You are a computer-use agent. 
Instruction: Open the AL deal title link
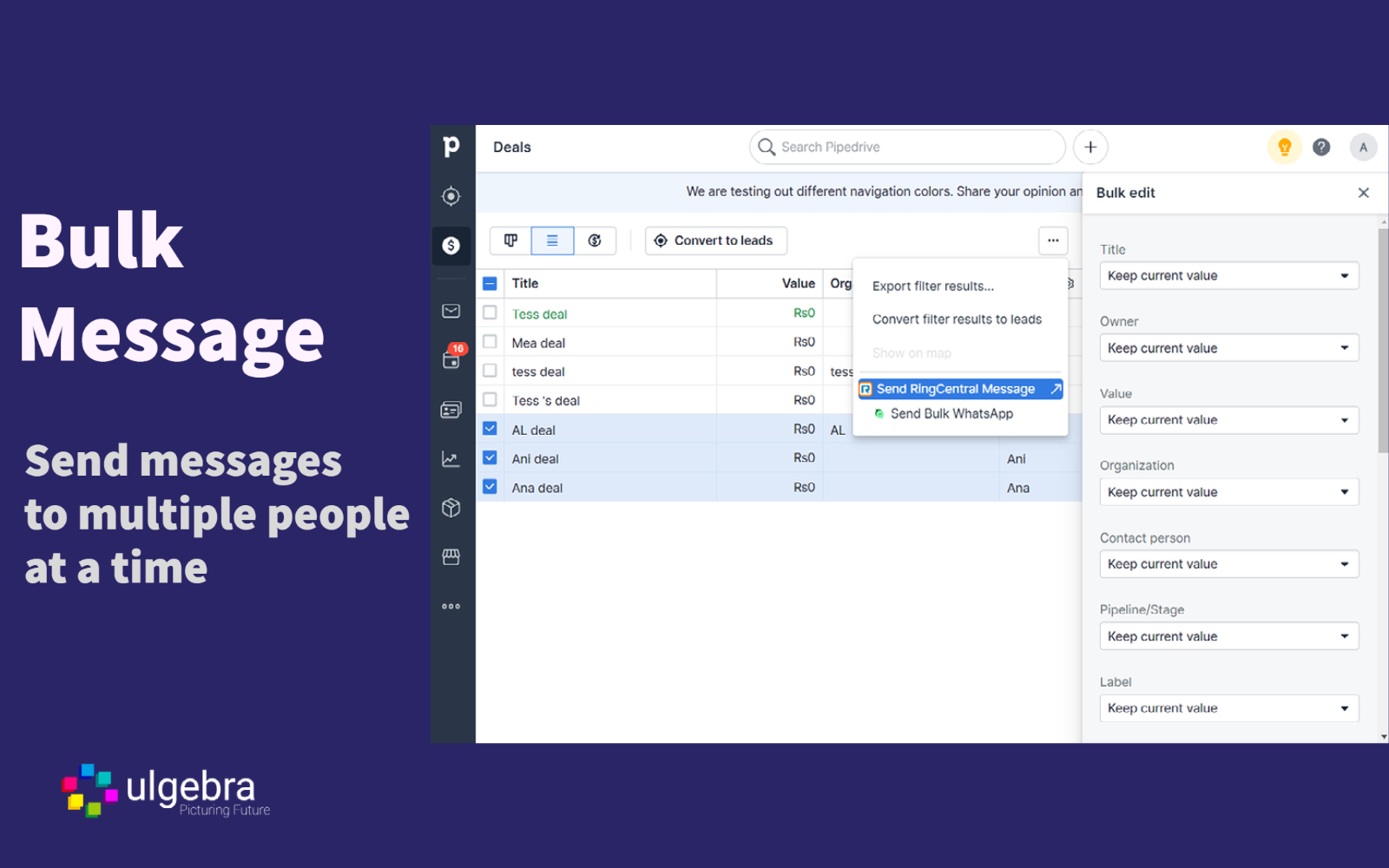tap(533, 431)
